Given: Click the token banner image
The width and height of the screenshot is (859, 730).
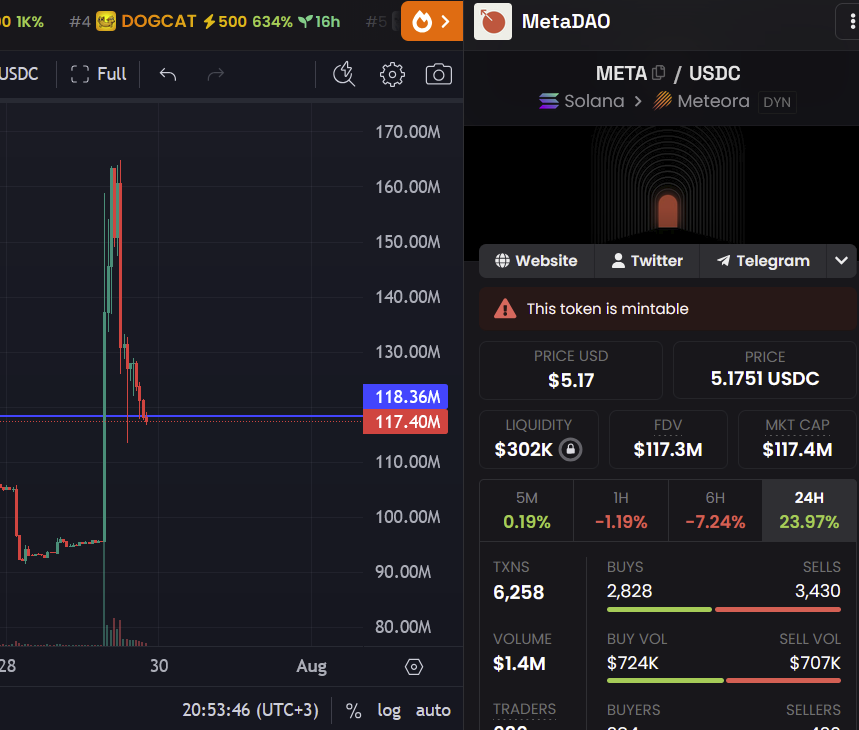Looking at the screenshot, I should (661, 185).
